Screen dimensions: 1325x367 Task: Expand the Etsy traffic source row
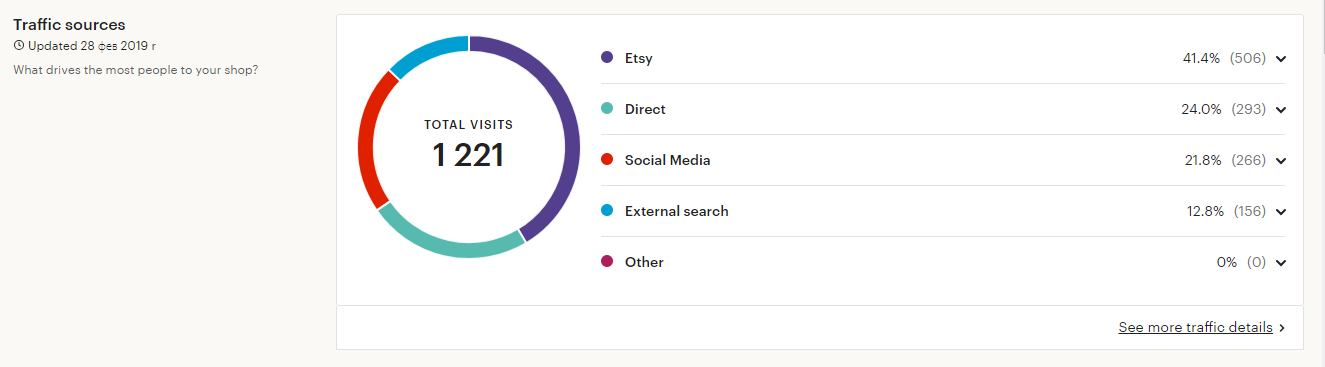(x=943, y=58)
